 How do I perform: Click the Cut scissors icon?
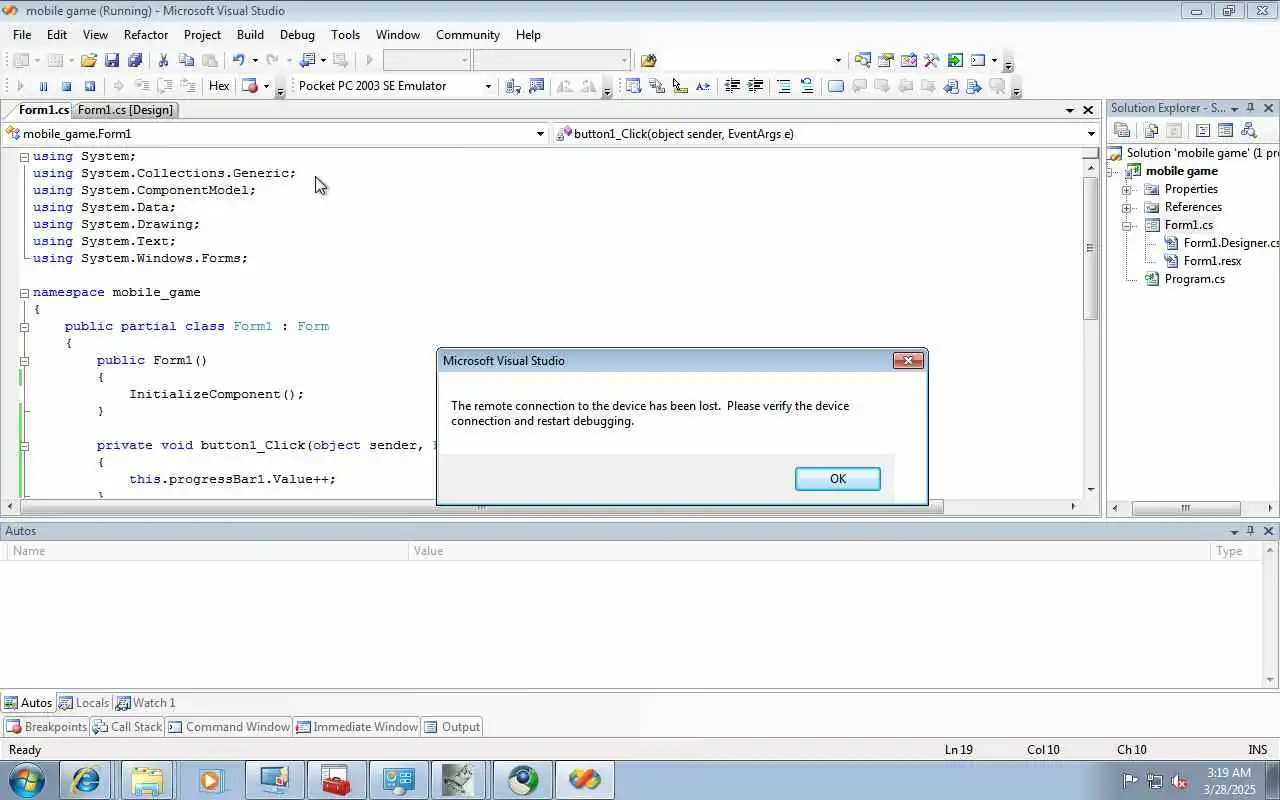pyautogui.click(x=163, y=60)
